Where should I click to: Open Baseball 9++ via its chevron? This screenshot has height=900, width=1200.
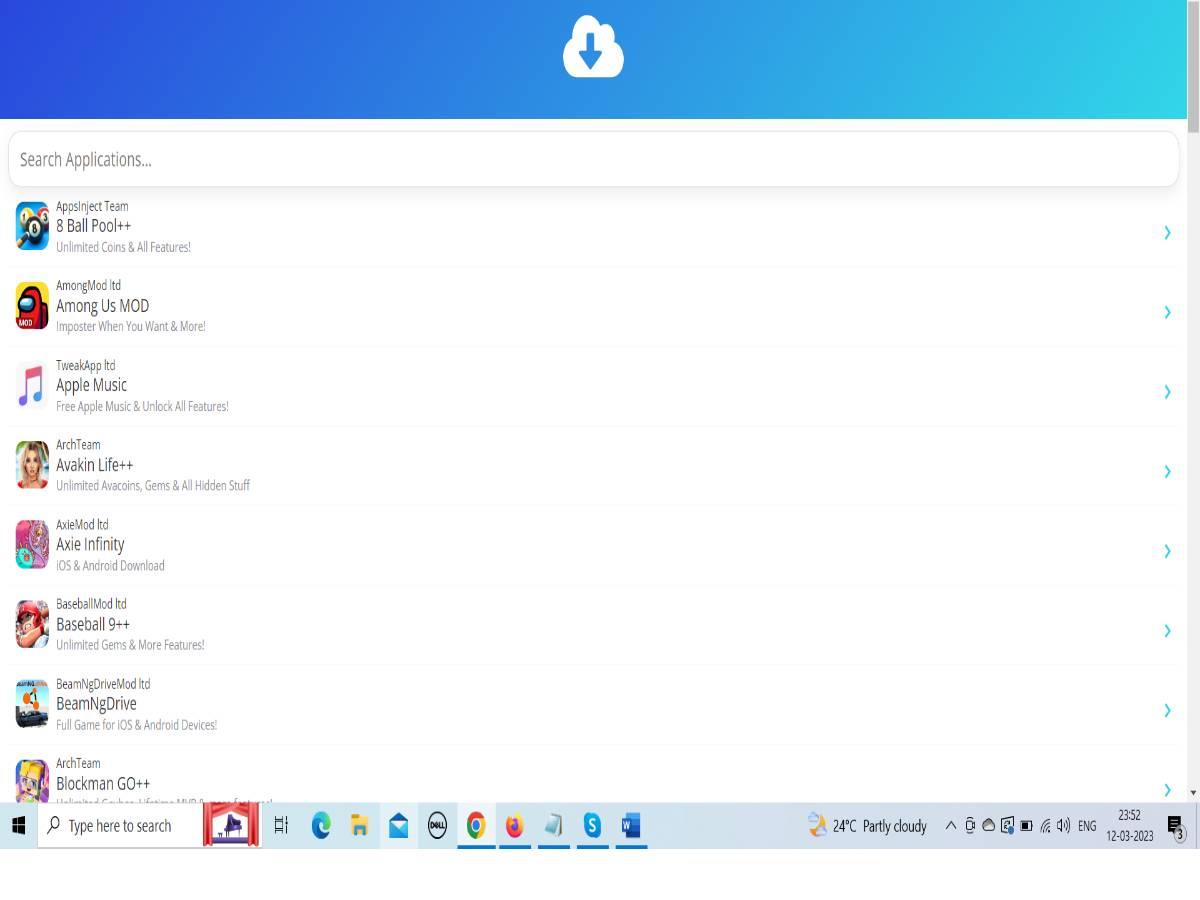[1167, 630]
